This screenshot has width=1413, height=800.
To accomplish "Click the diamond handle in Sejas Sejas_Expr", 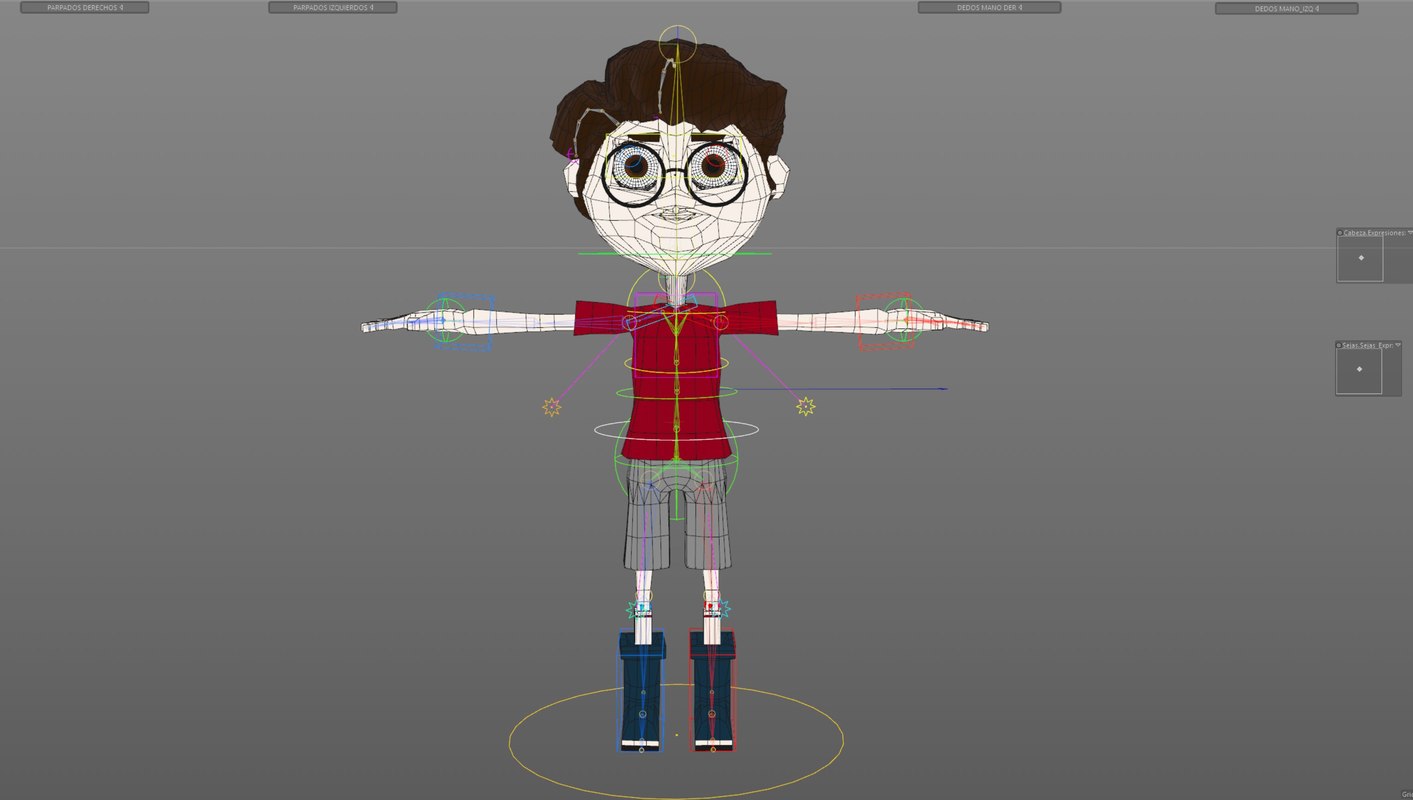I will point(1359,369).
